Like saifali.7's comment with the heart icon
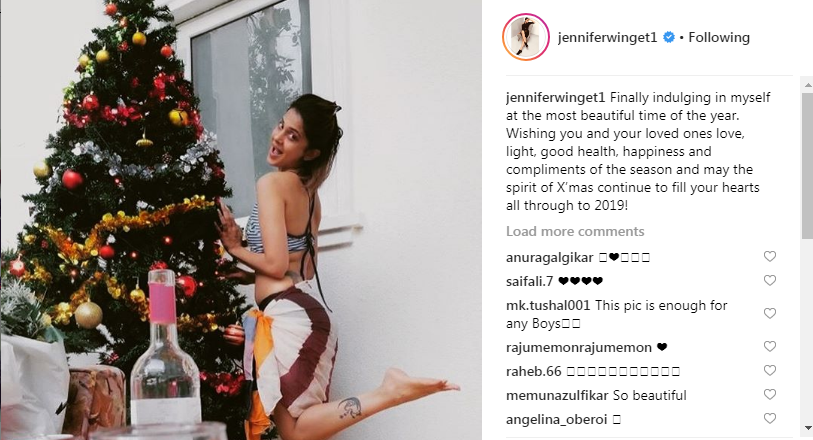The image size is (813, 440). [x=770, y=280]
